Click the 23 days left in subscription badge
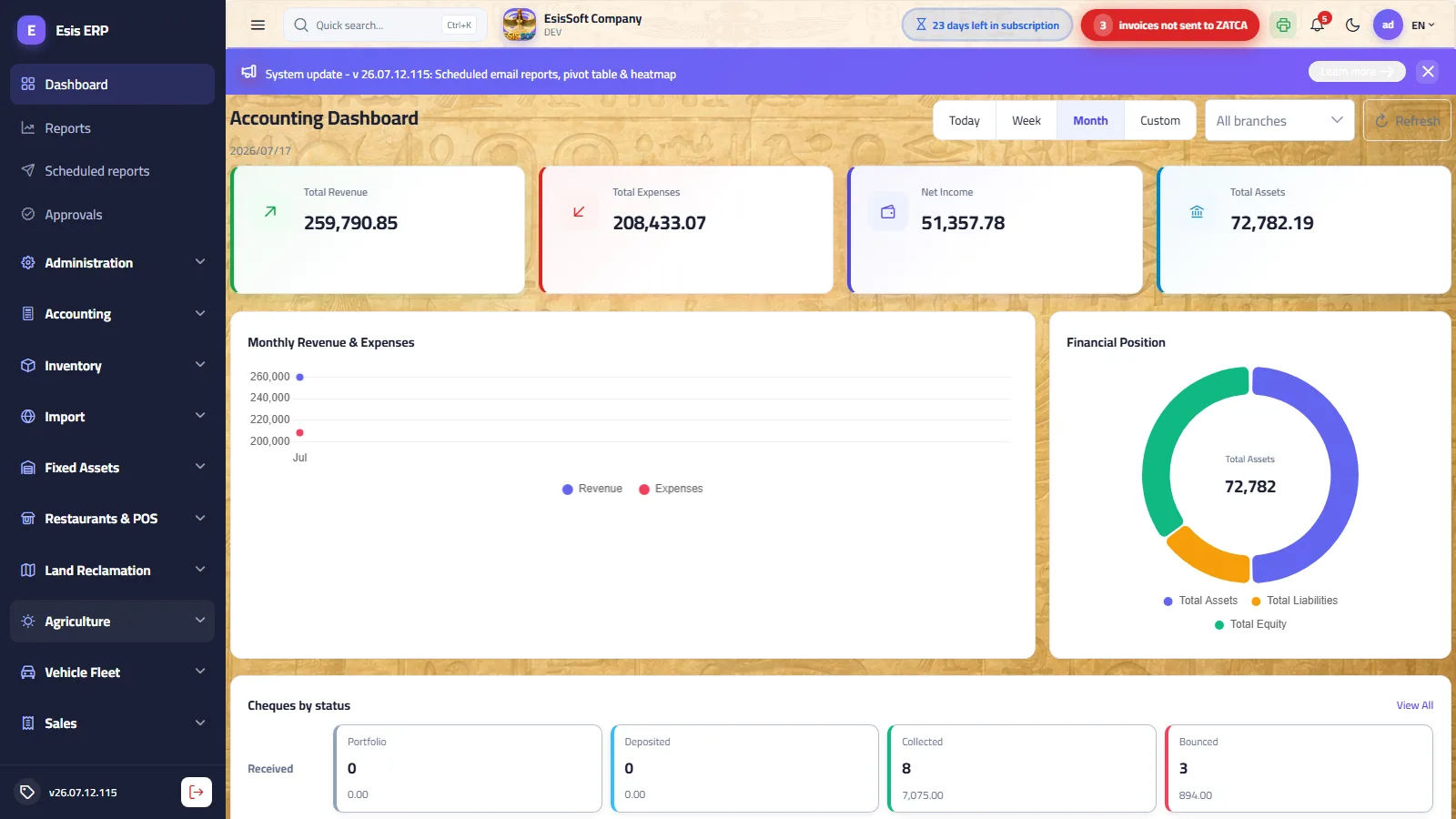 (987, 25)
